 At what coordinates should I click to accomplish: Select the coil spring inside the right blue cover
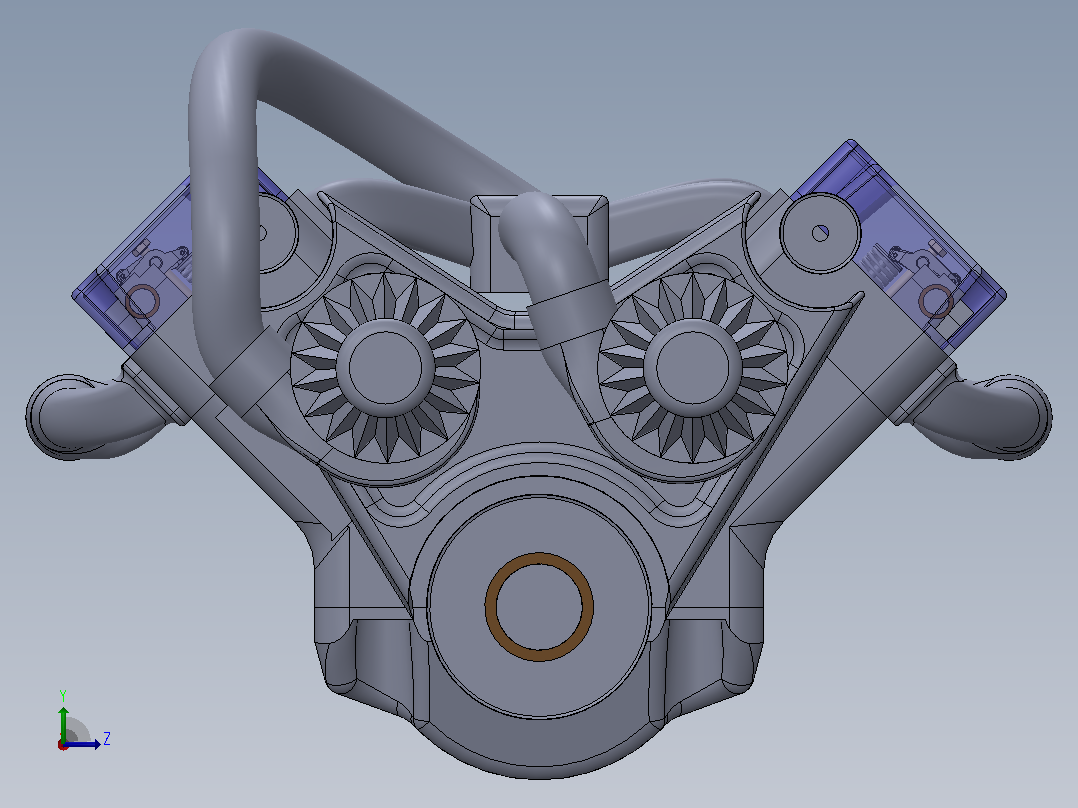pyautogui.click(x=878, y=265)
